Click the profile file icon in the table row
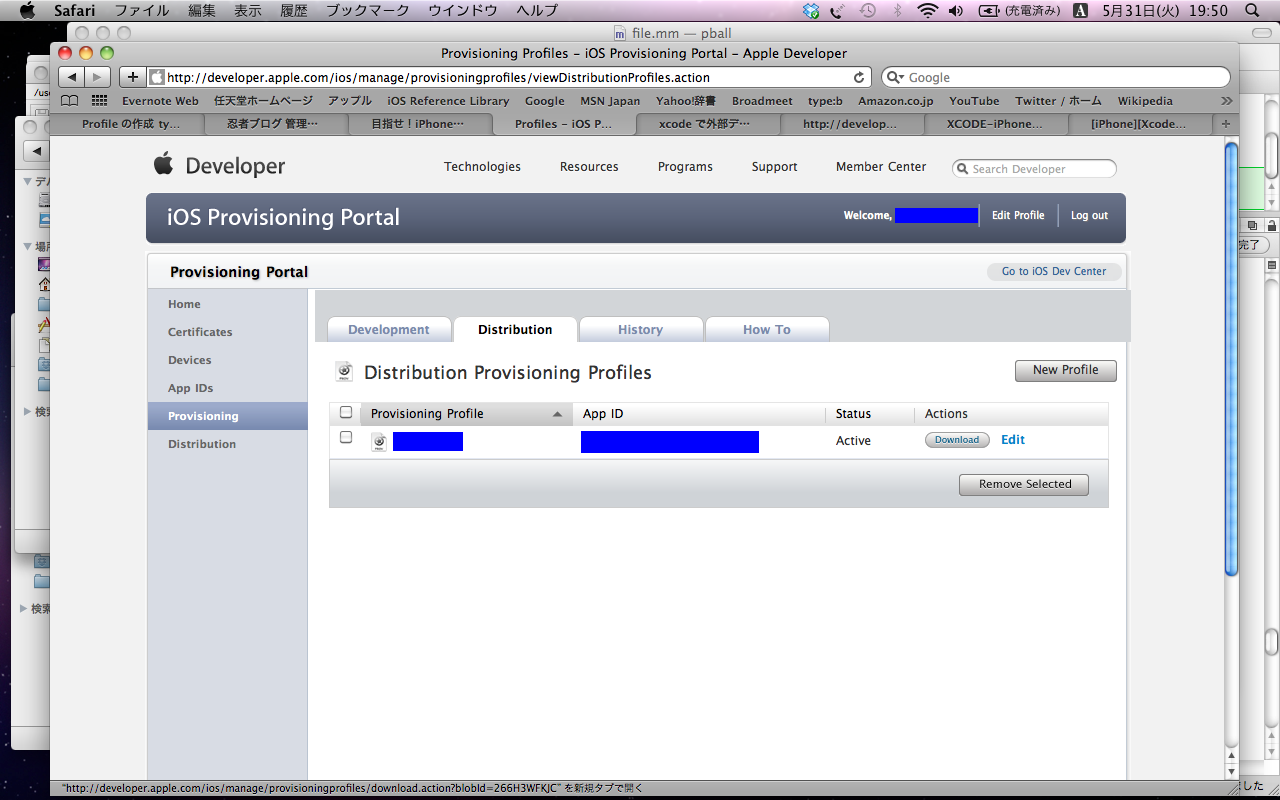The width and height of the screenshot is (1280, 800). coord(379,441)
